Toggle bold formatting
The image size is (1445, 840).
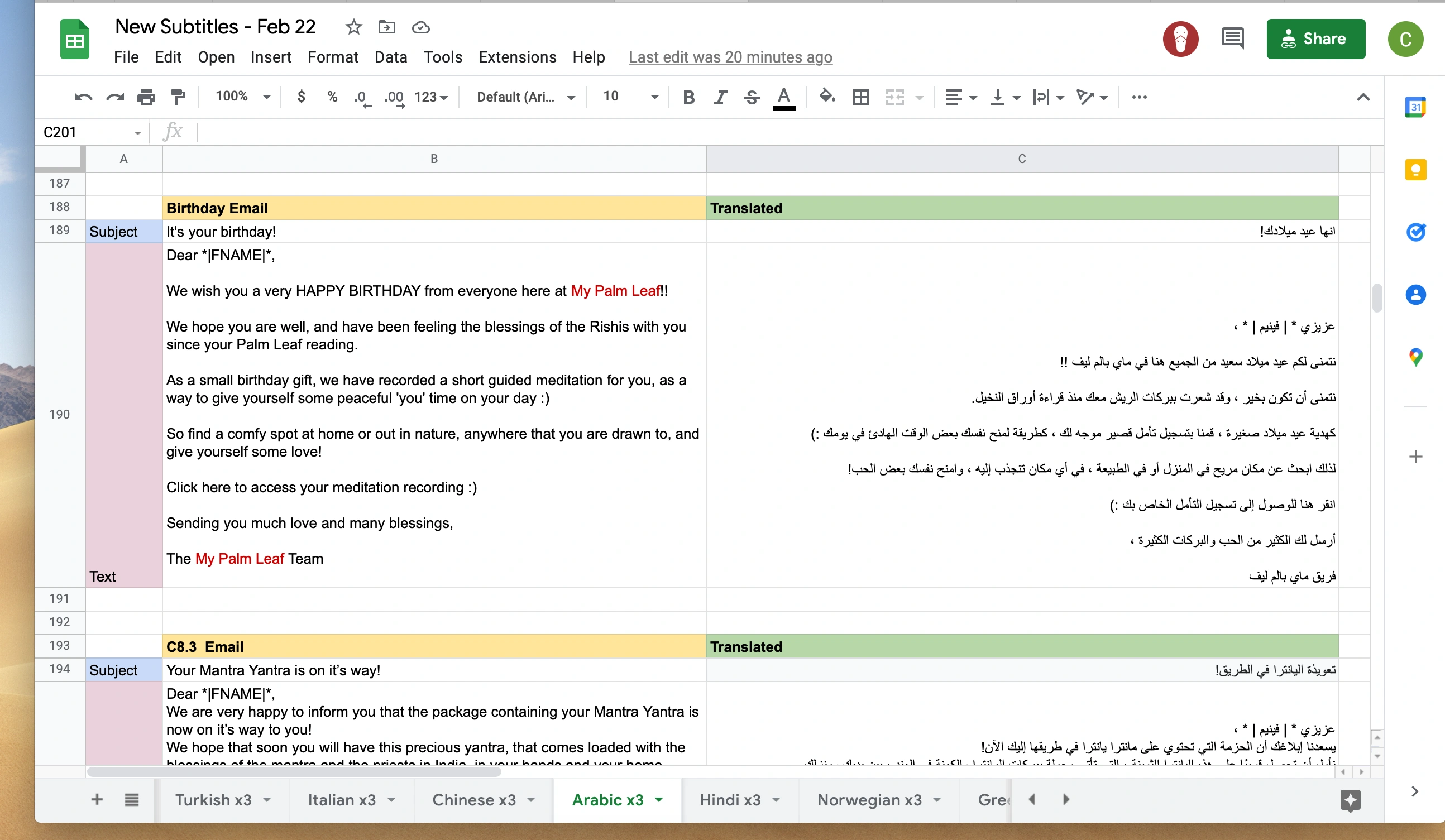[x=688, y=97]
